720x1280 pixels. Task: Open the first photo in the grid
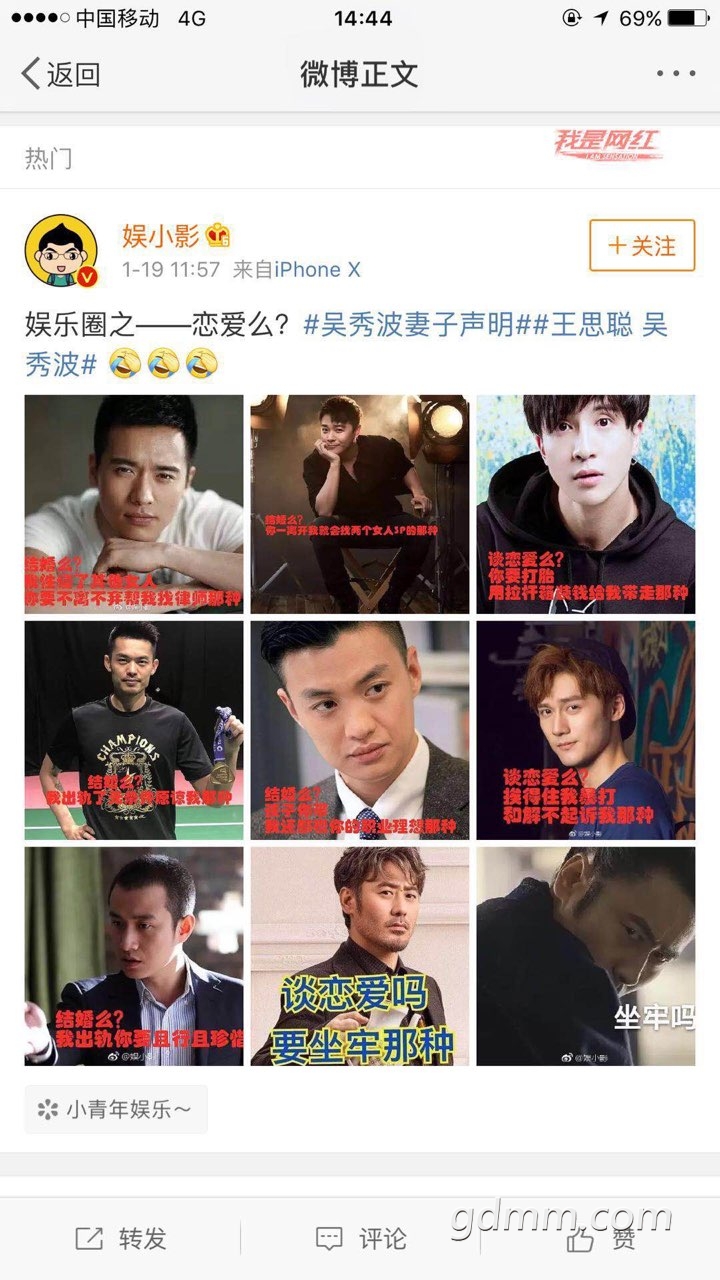point(134,504)
